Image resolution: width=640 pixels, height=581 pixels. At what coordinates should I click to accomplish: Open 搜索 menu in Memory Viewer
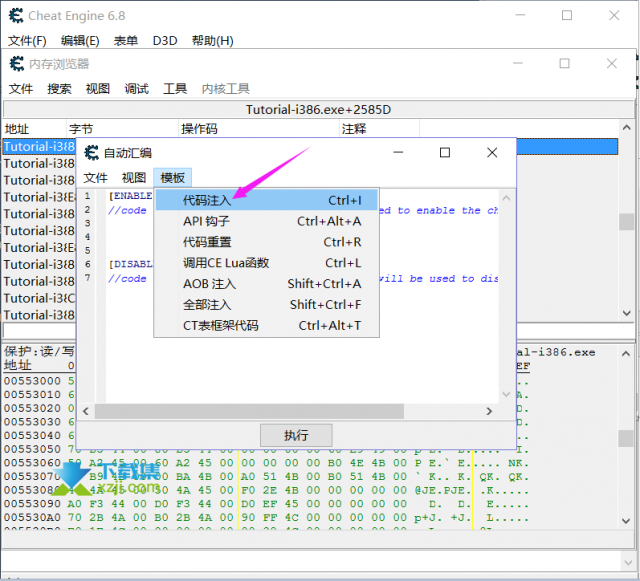pos(59,89)
